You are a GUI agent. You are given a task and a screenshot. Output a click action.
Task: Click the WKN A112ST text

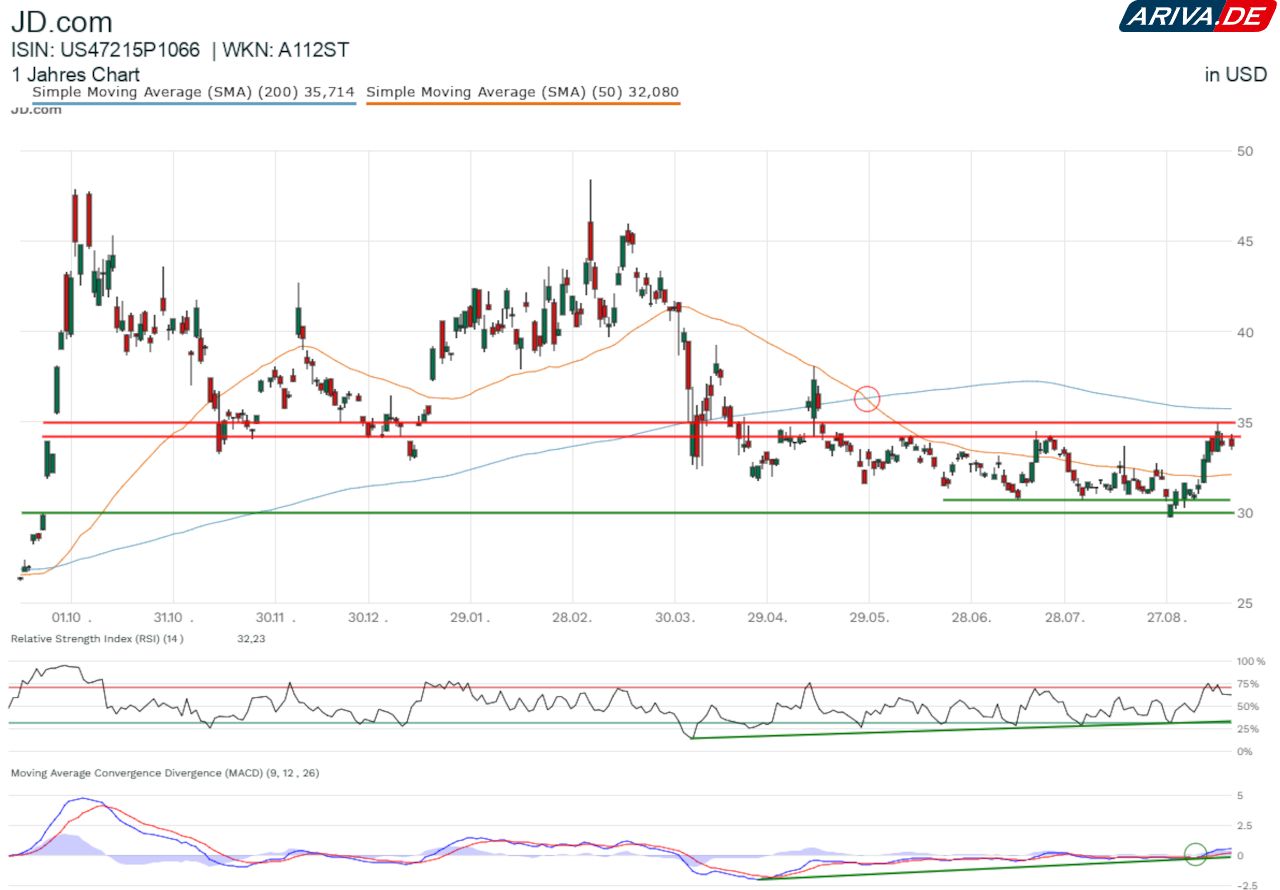click(x=286, y=50)
